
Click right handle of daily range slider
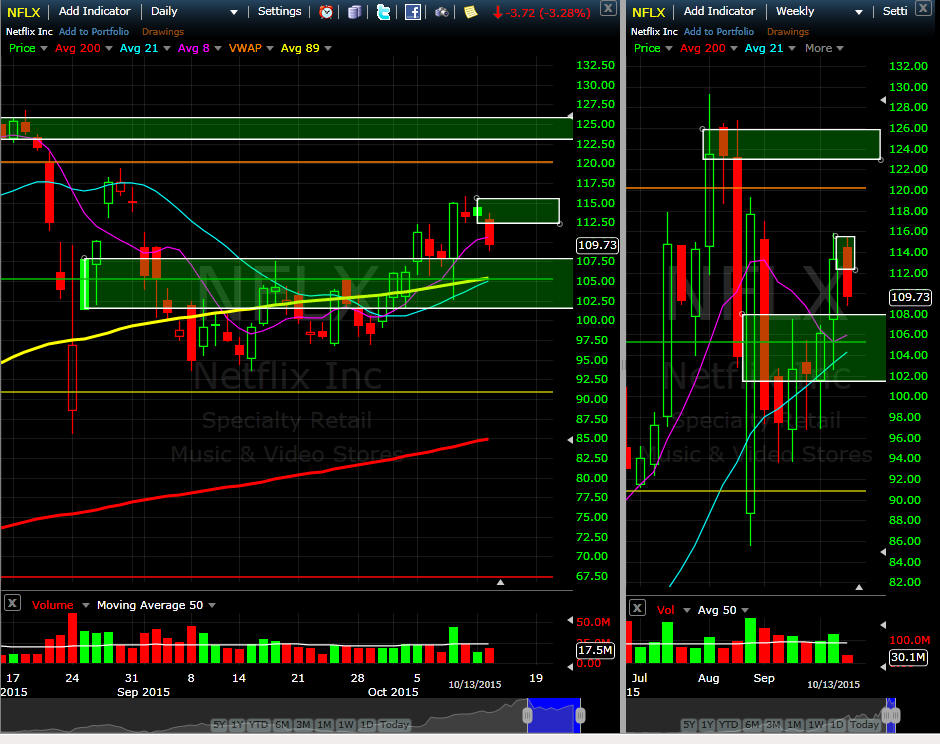580,715
